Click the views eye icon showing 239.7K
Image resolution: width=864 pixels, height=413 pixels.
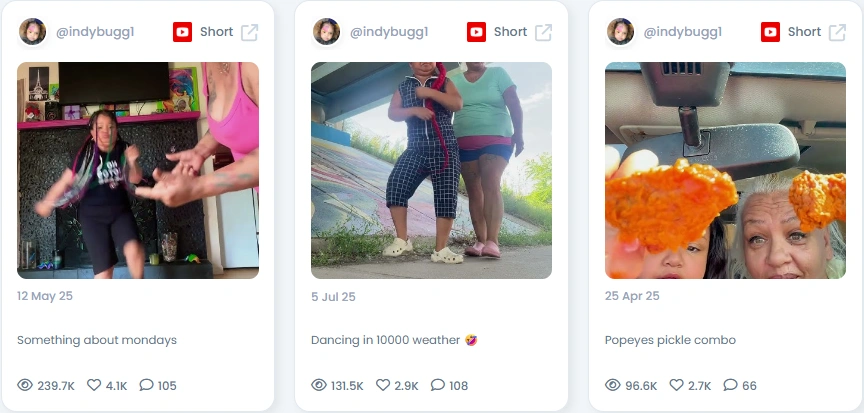tap(25, 385)
